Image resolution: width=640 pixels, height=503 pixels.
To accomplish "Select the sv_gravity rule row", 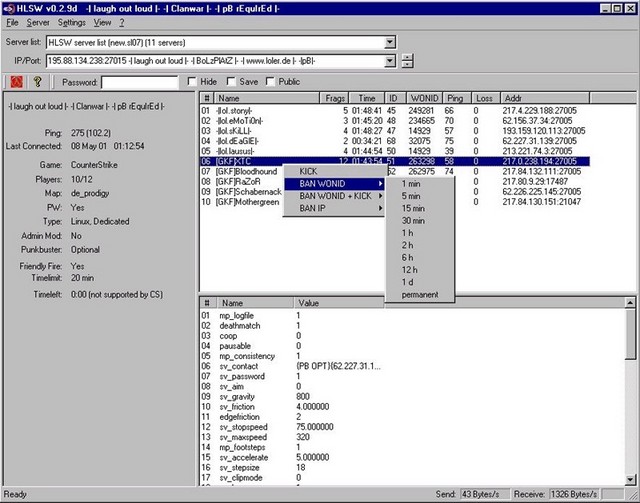I will coord(291,396).
